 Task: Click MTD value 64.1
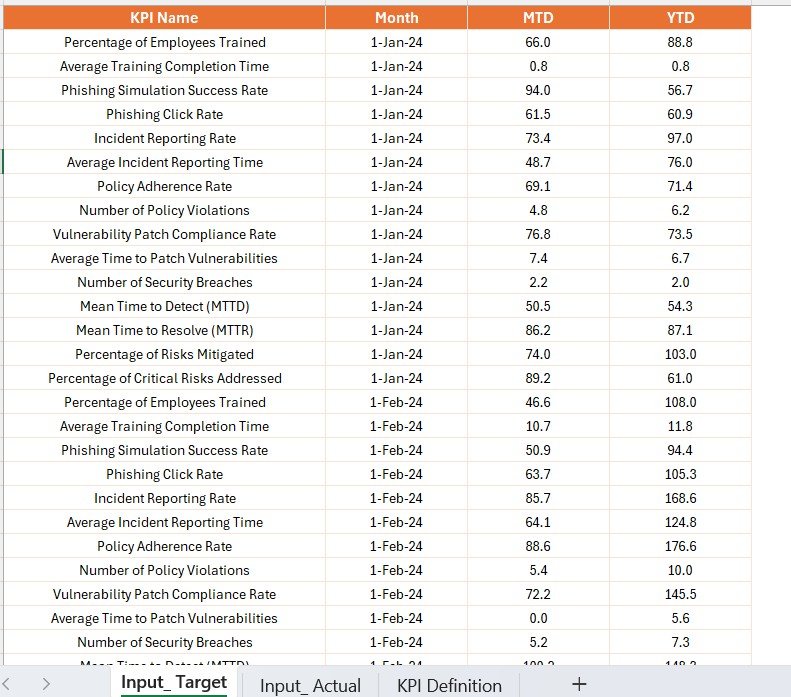(x=538, y=522)
